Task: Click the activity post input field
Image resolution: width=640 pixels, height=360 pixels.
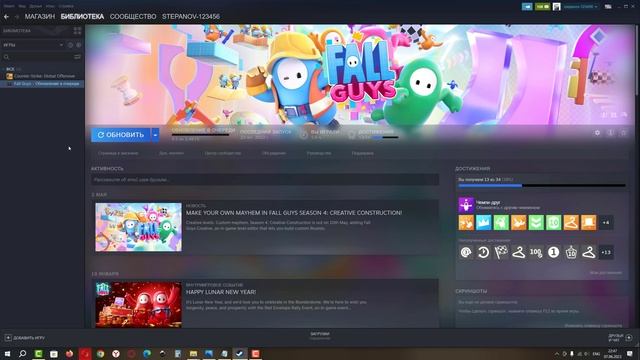Action: [x=265, y=180]
